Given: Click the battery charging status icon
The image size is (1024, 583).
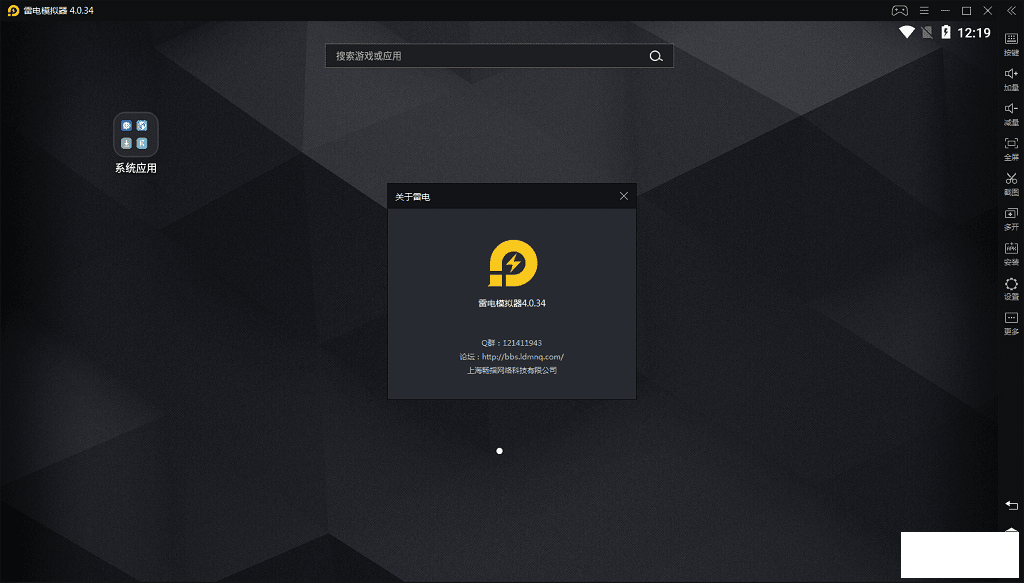Looking at the screenshot, I should 946,32.
